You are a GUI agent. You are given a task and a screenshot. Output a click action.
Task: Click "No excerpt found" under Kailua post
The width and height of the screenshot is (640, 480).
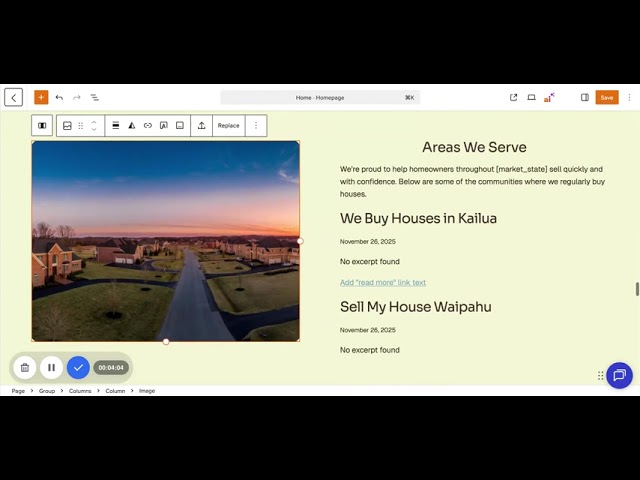click(370, 262)
